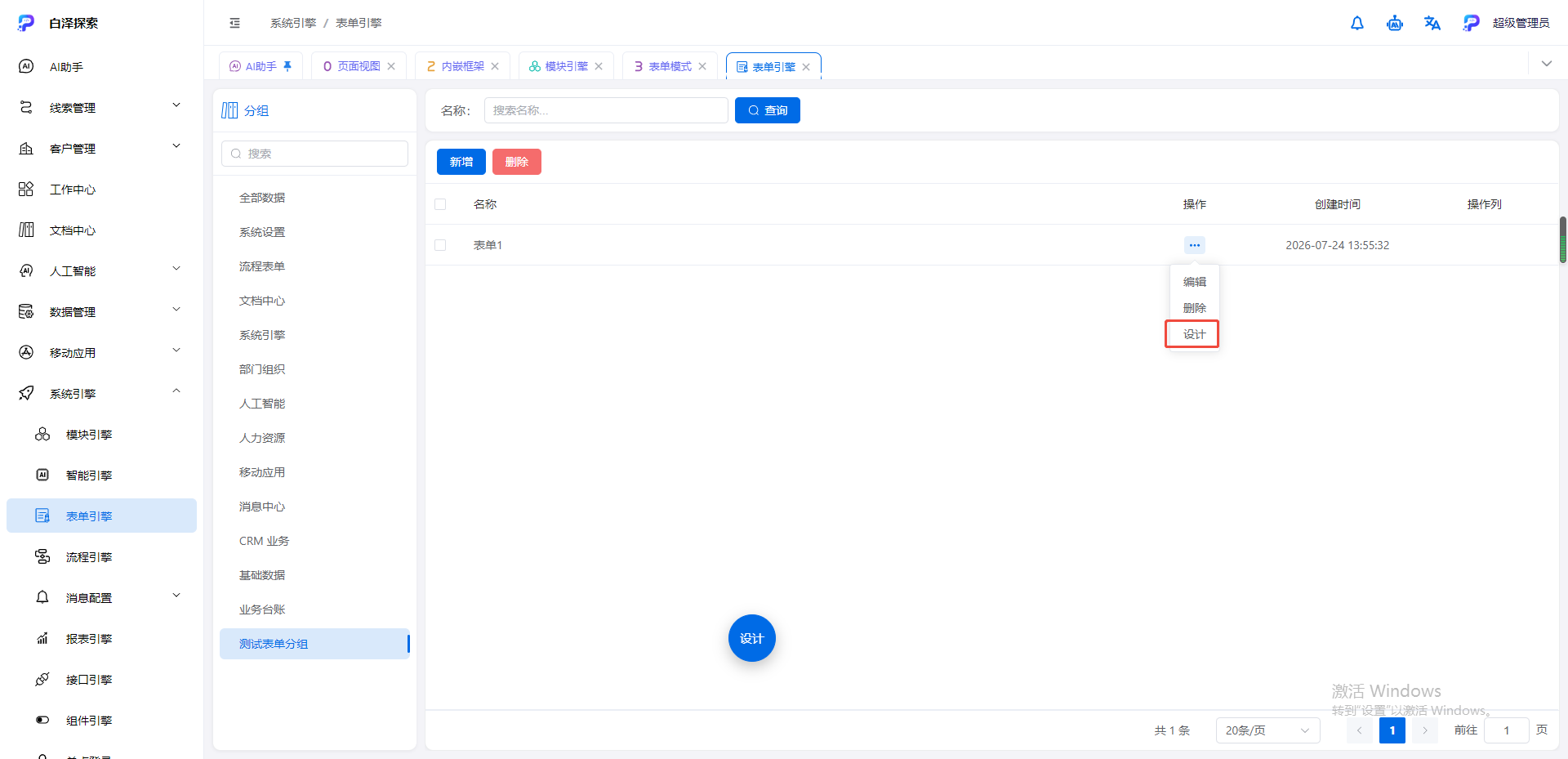The image size is (1568, 759).
Task: Click the 查询 search button
Action: point(768,110)
